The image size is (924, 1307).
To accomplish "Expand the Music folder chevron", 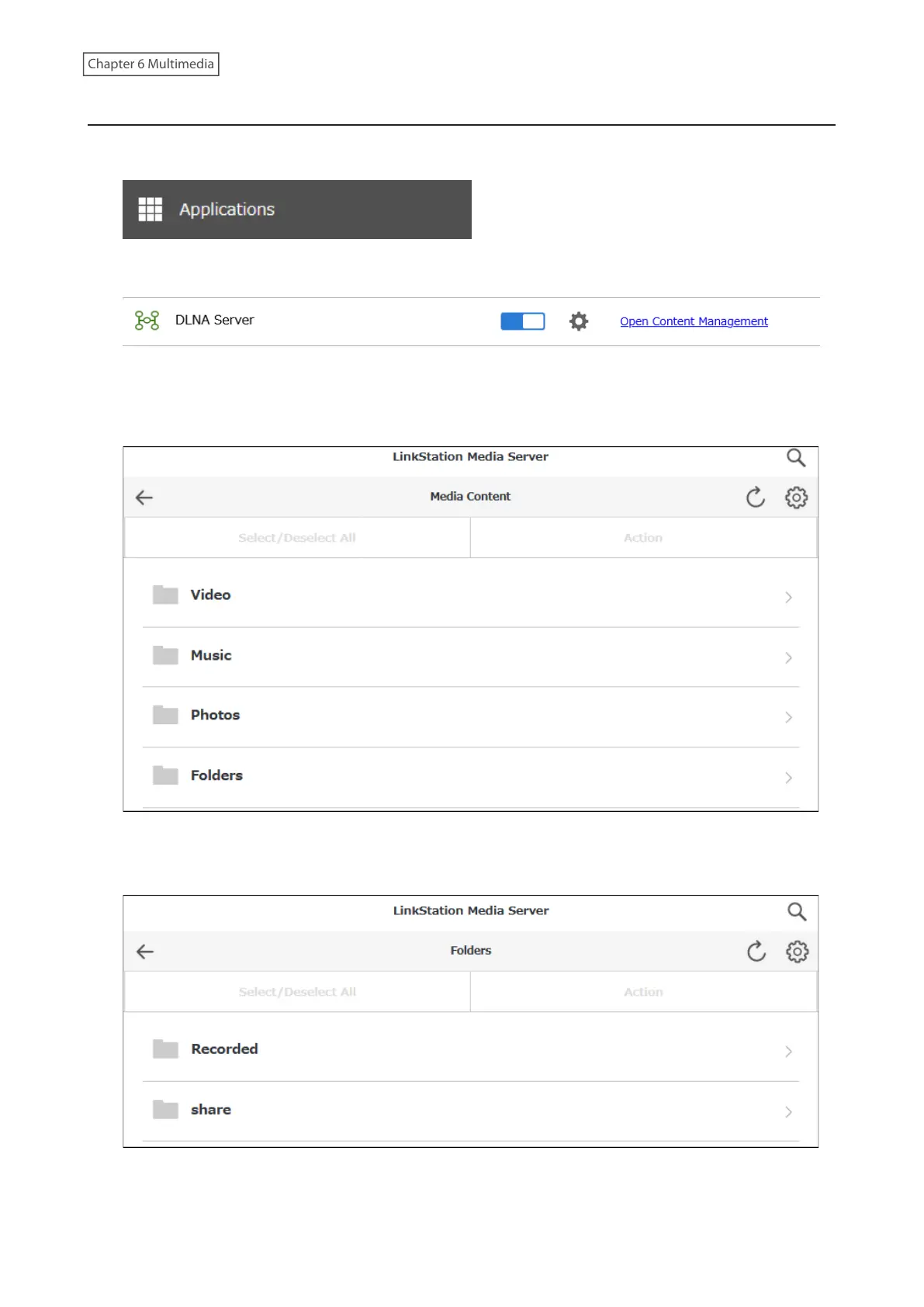I will click(x=788, y=657).
